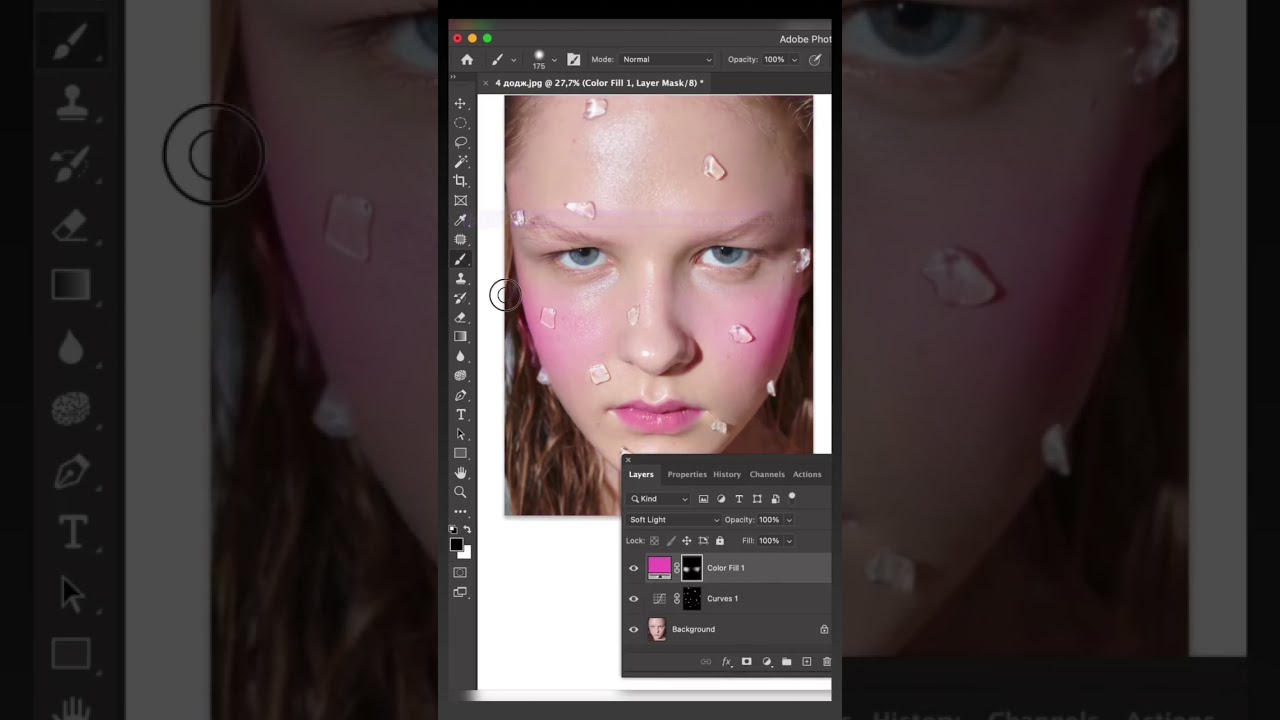
Task: Expand the layer Opacity dropdown arrow
Action: pos(789,520)
